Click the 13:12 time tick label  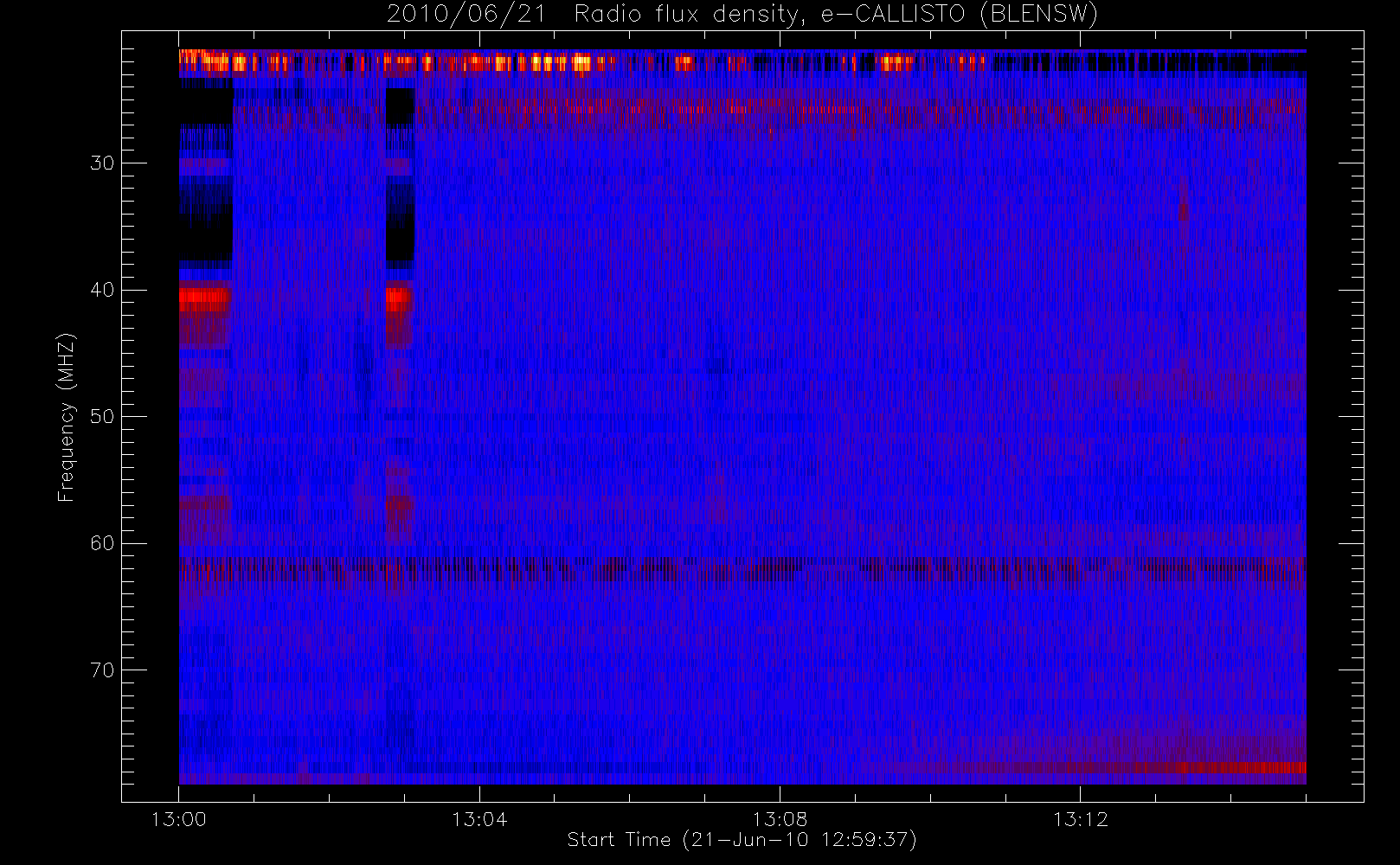pos(1080,819)
